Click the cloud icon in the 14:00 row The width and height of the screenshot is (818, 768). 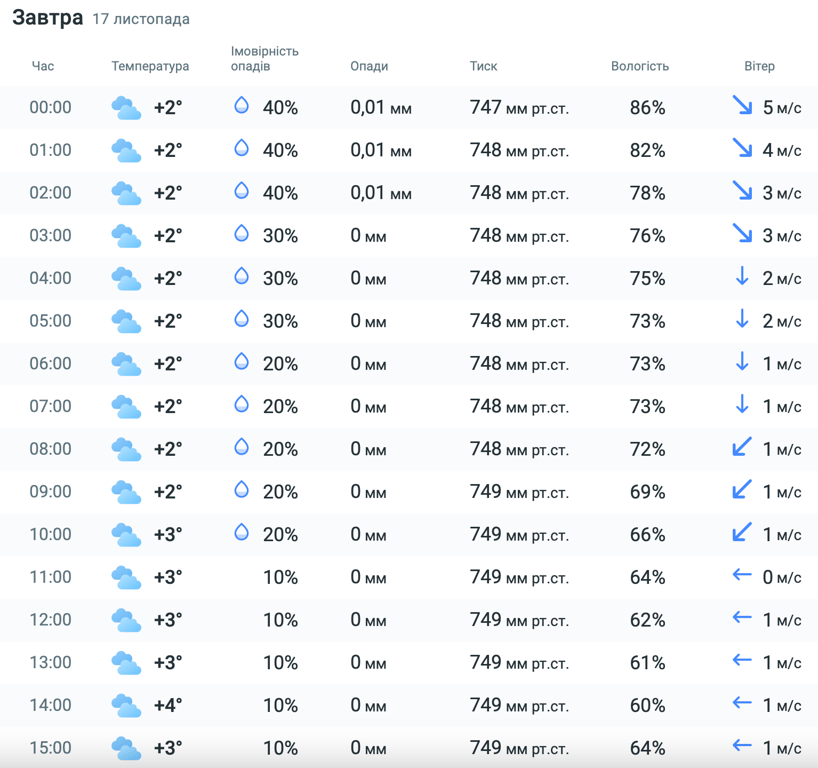[x=126, y=705]
